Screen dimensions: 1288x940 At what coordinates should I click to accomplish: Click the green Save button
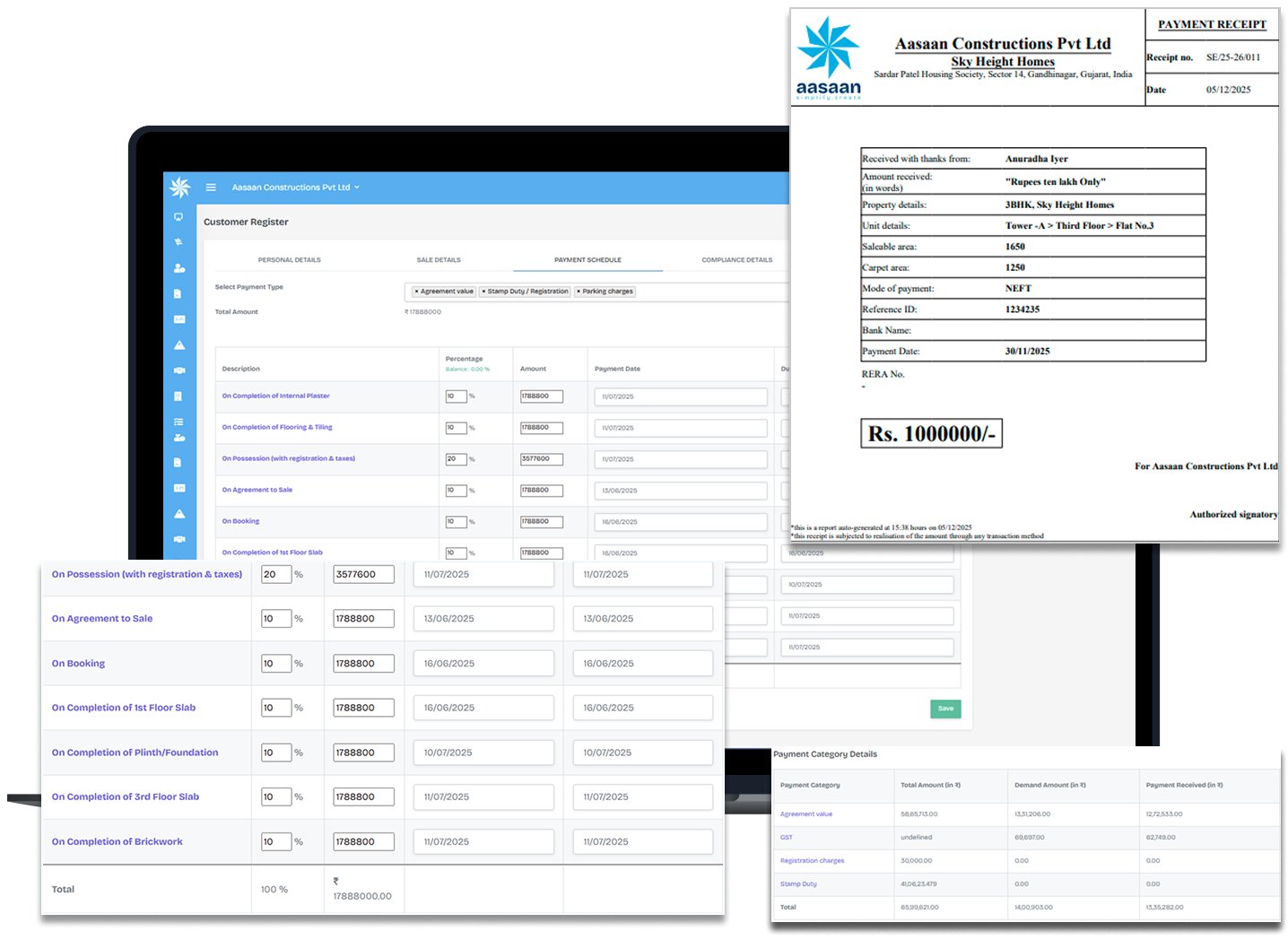pyautogui.click(x=945, y=709)
